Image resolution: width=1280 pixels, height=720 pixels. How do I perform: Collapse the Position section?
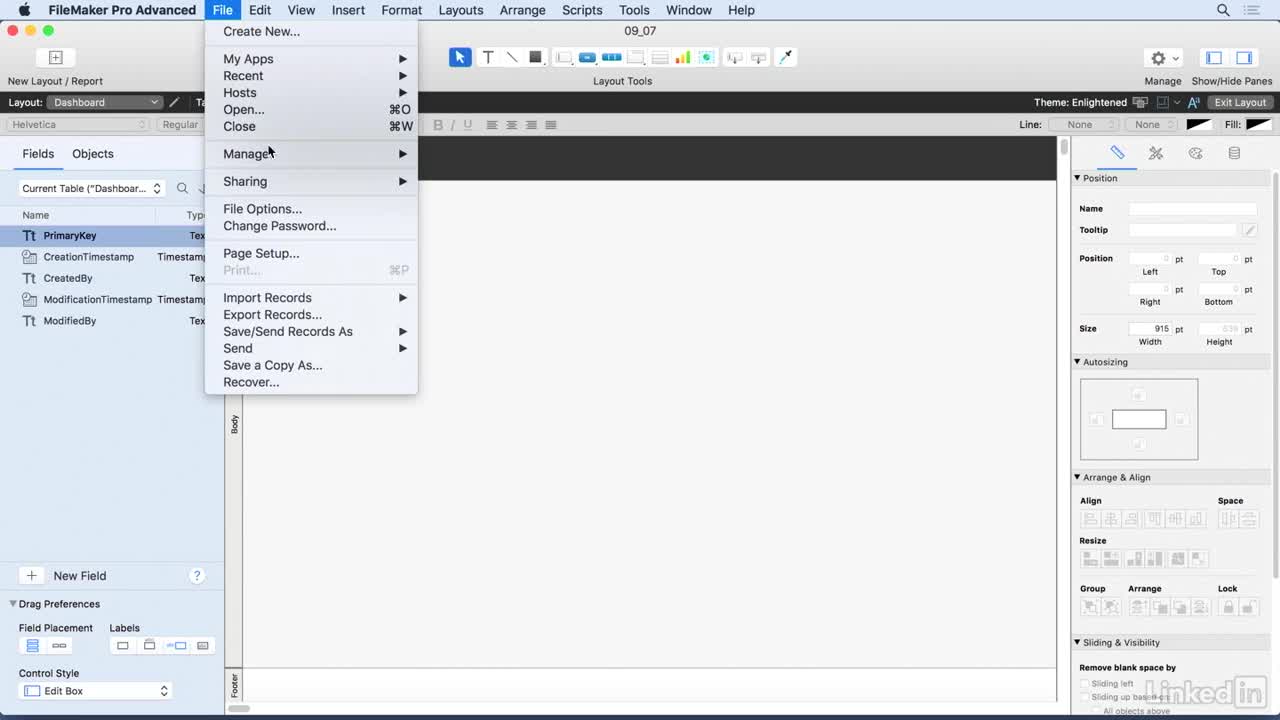(x=1077, y=178)
